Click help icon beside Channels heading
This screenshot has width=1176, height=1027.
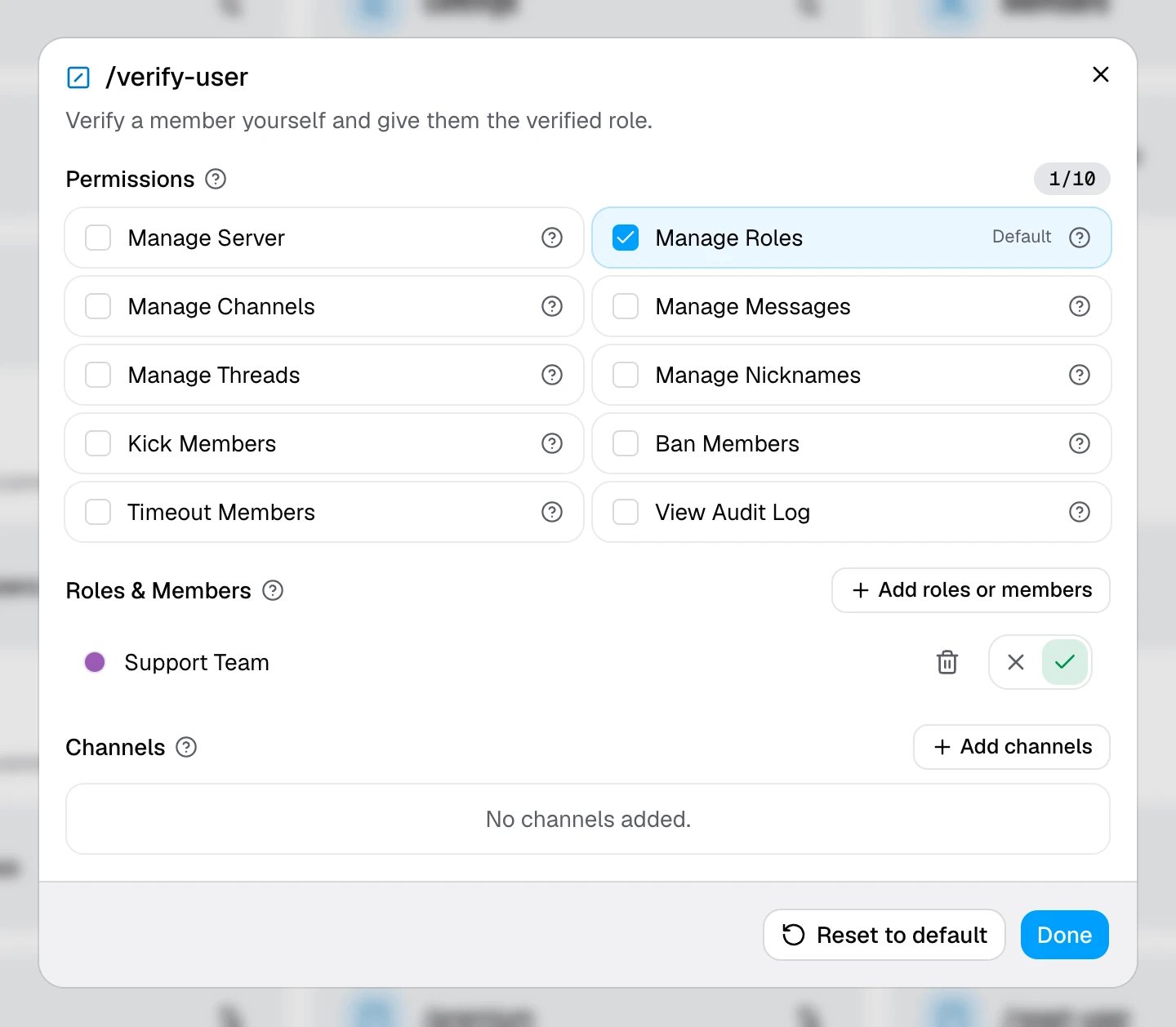(x=186, y=747)
